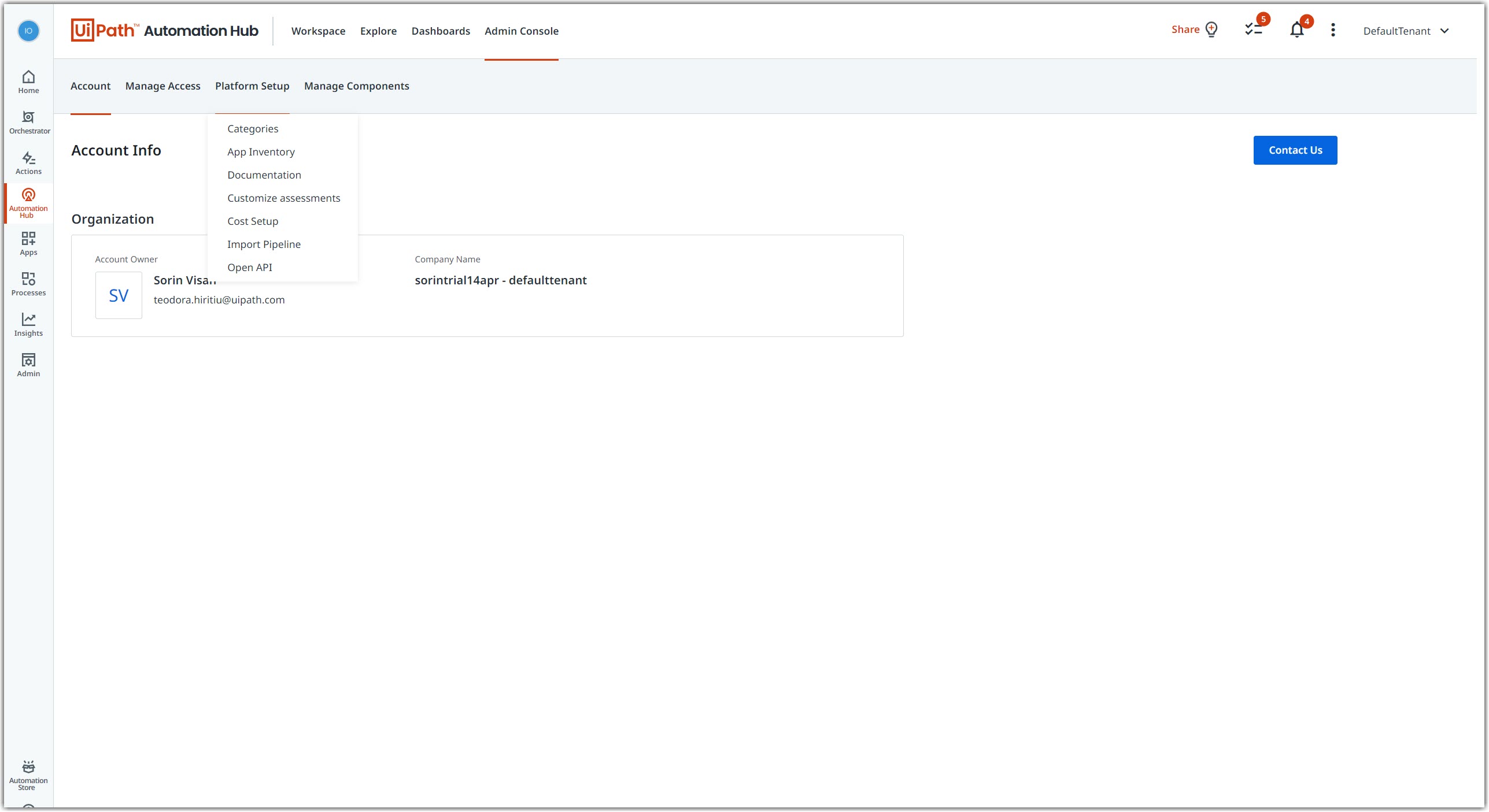The image size is (1489, 812).
Task: Open the Apps sidebar icon
Action: (28, 244)
